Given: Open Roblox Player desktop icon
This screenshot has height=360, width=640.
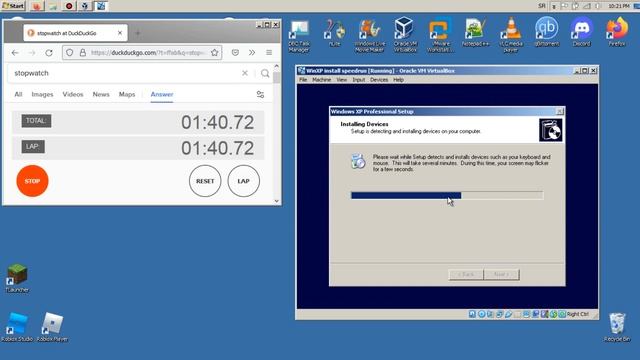Looking at the screenshot, I should point(52,327).
